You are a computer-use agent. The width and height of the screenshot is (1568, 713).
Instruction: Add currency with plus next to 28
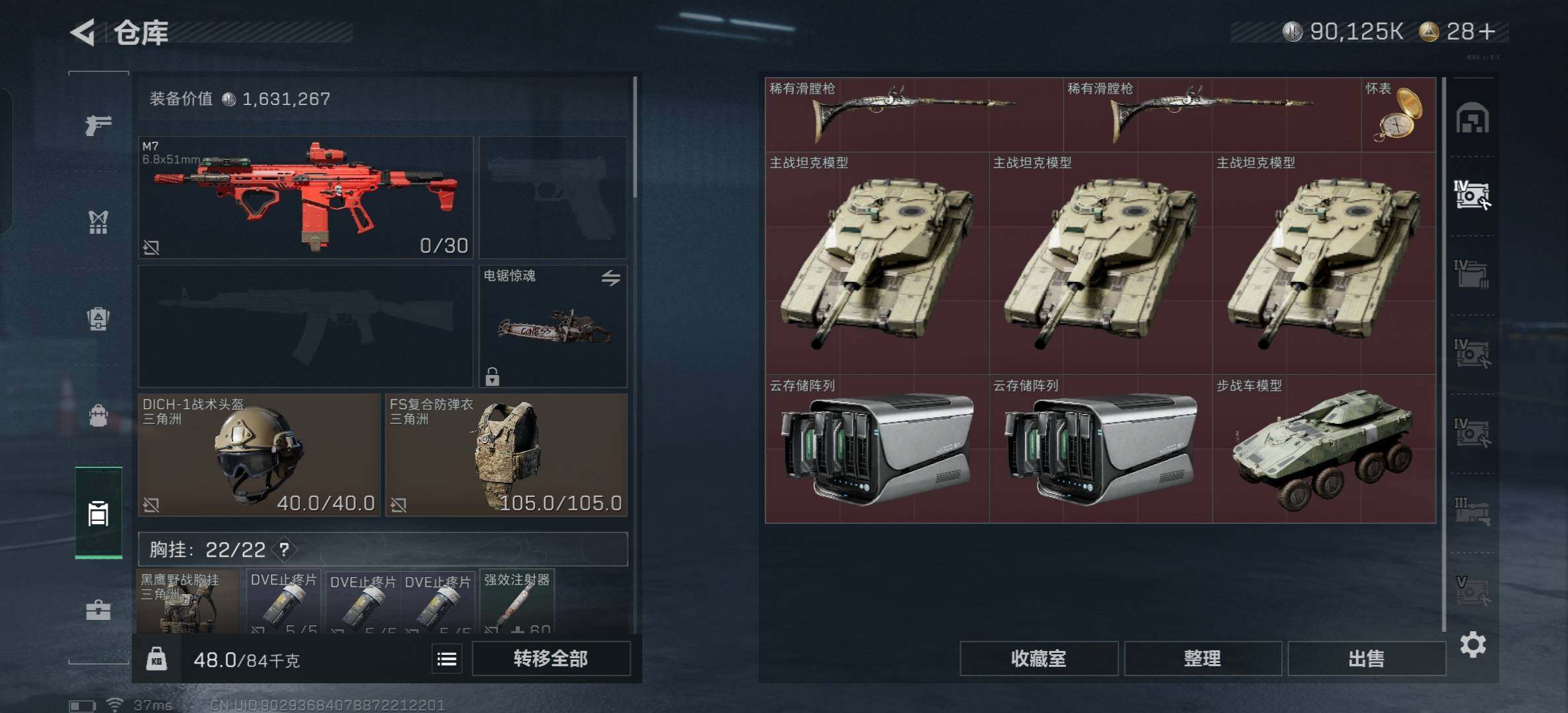pyautogui.click(x=1487, y=31)
